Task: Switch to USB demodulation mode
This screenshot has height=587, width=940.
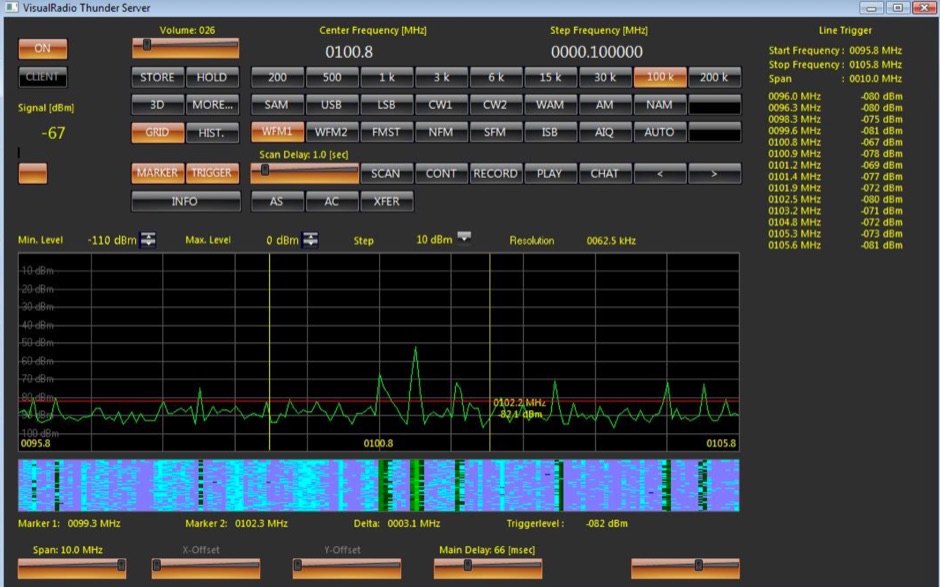Action: click(x=332, y=105)
